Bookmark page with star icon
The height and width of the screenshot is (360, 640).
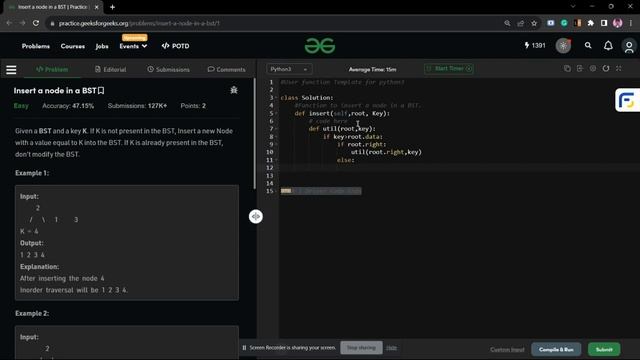point(534,23)
